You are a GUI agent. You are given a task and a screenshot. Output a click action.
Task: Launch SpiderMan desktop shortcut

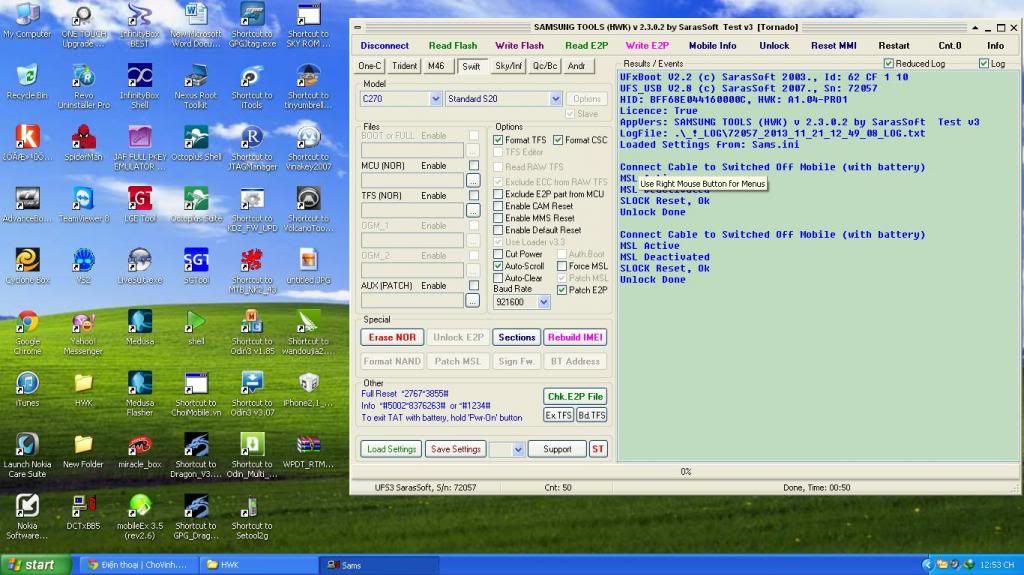84,144
